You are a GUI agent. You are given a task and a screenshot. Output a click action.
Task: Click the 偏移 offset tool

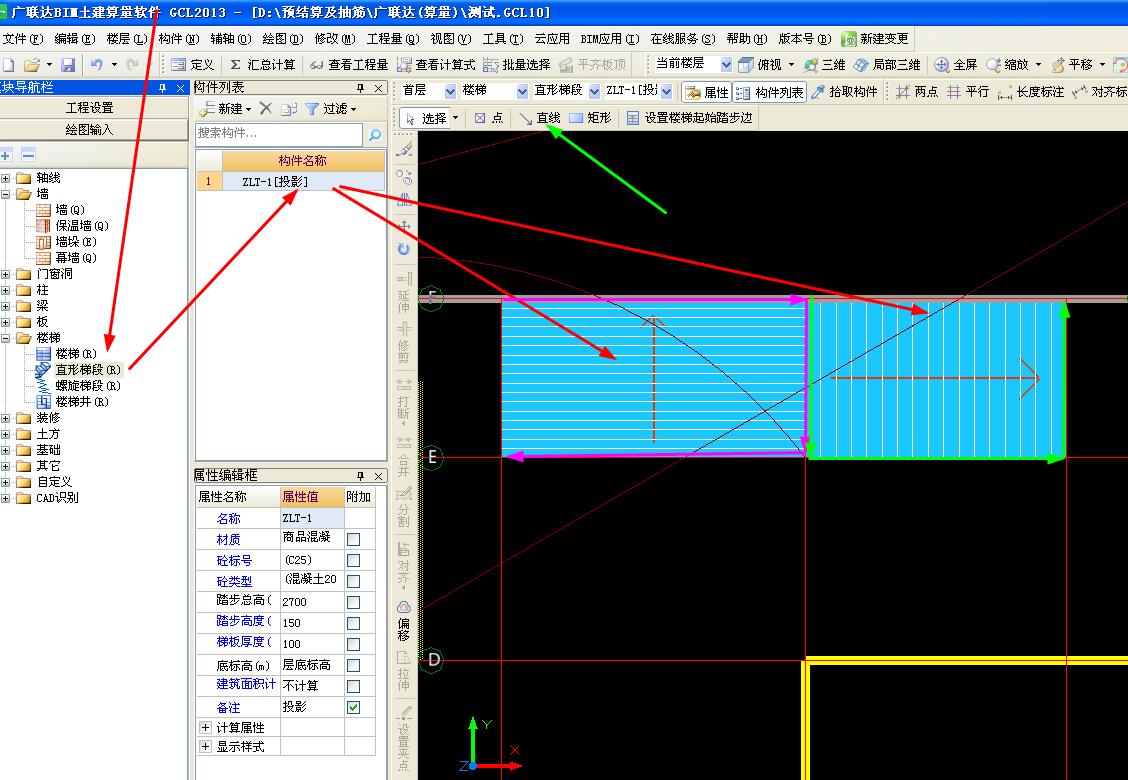(x=404, y=620)
